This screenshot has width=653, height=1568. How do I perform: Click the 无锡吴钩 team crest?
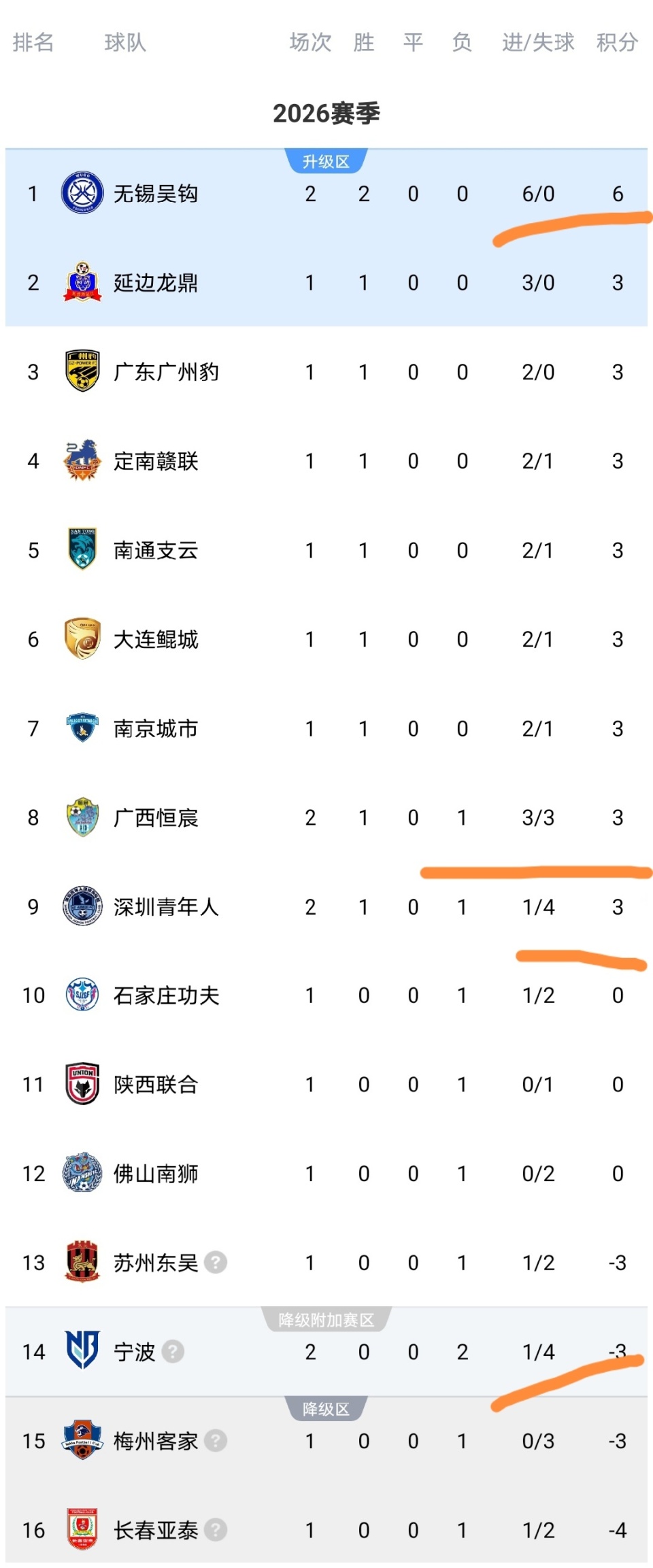click(82, 194)
